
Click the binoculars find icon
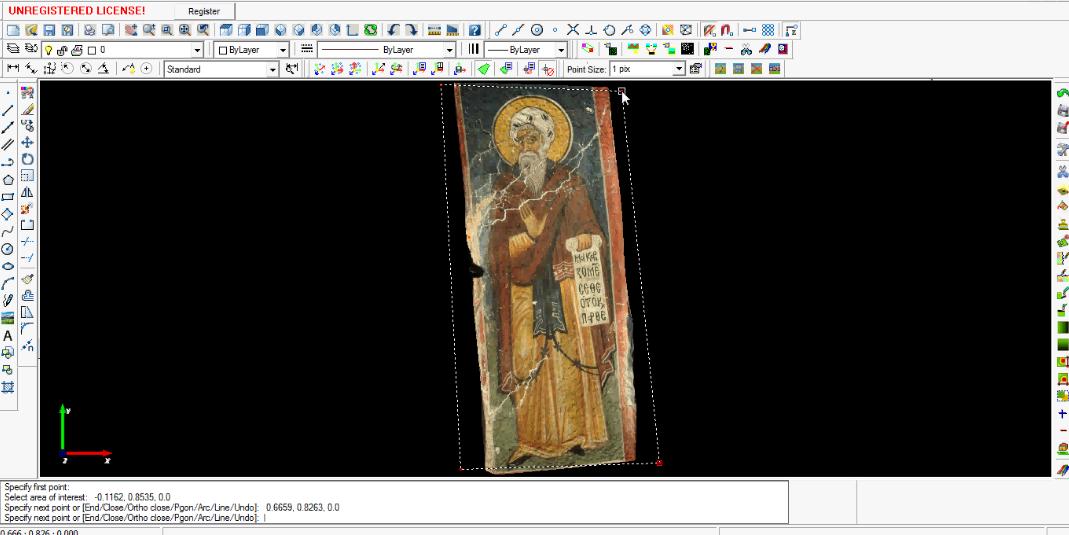746,49
